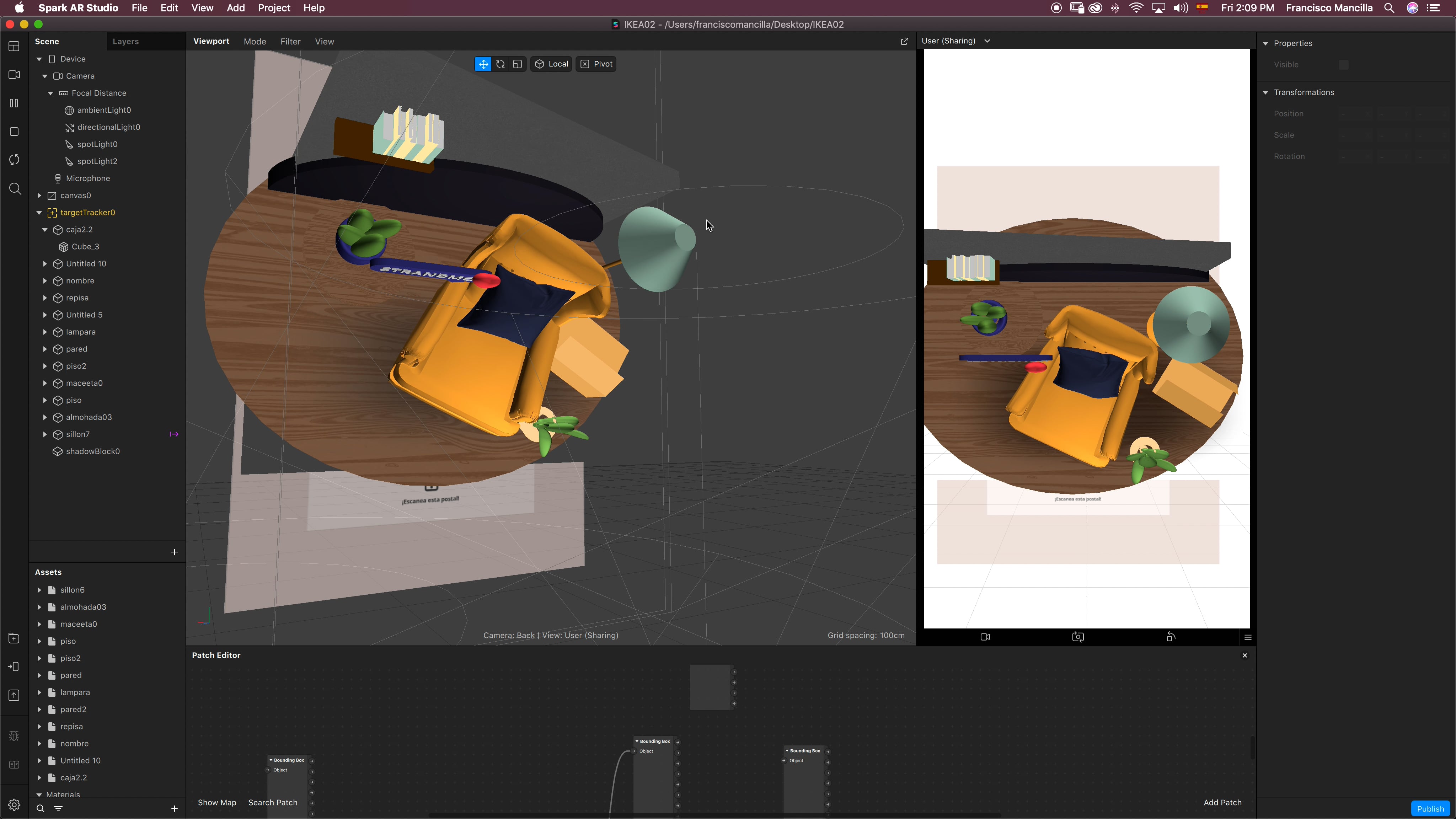Open the User (Sharing) view dropdown
The height and width of the screenshot is (819, 1456).
pyautogui.click(x=956, y=41)
